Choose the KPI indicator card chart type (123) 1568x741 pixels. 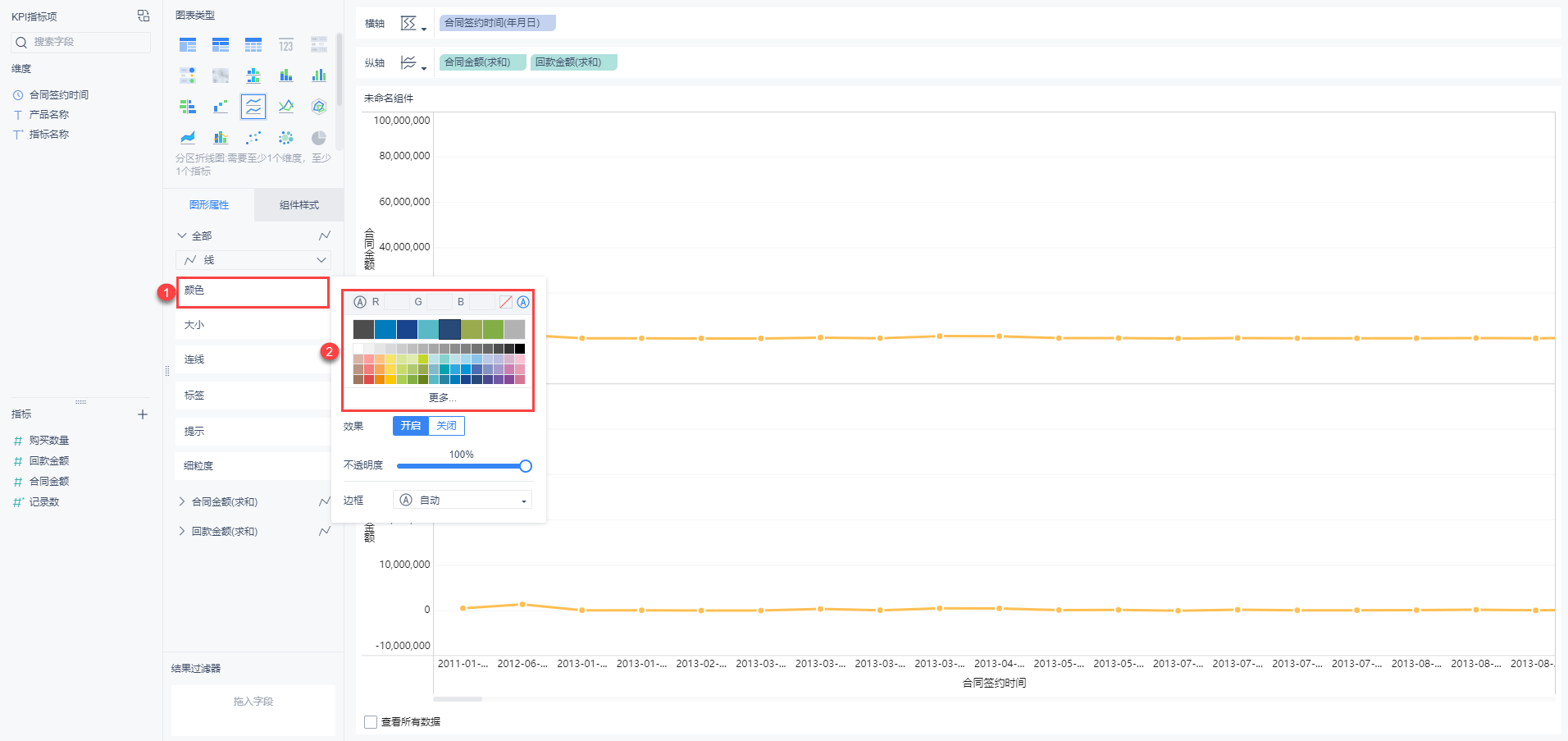click(x=286, y=45)
